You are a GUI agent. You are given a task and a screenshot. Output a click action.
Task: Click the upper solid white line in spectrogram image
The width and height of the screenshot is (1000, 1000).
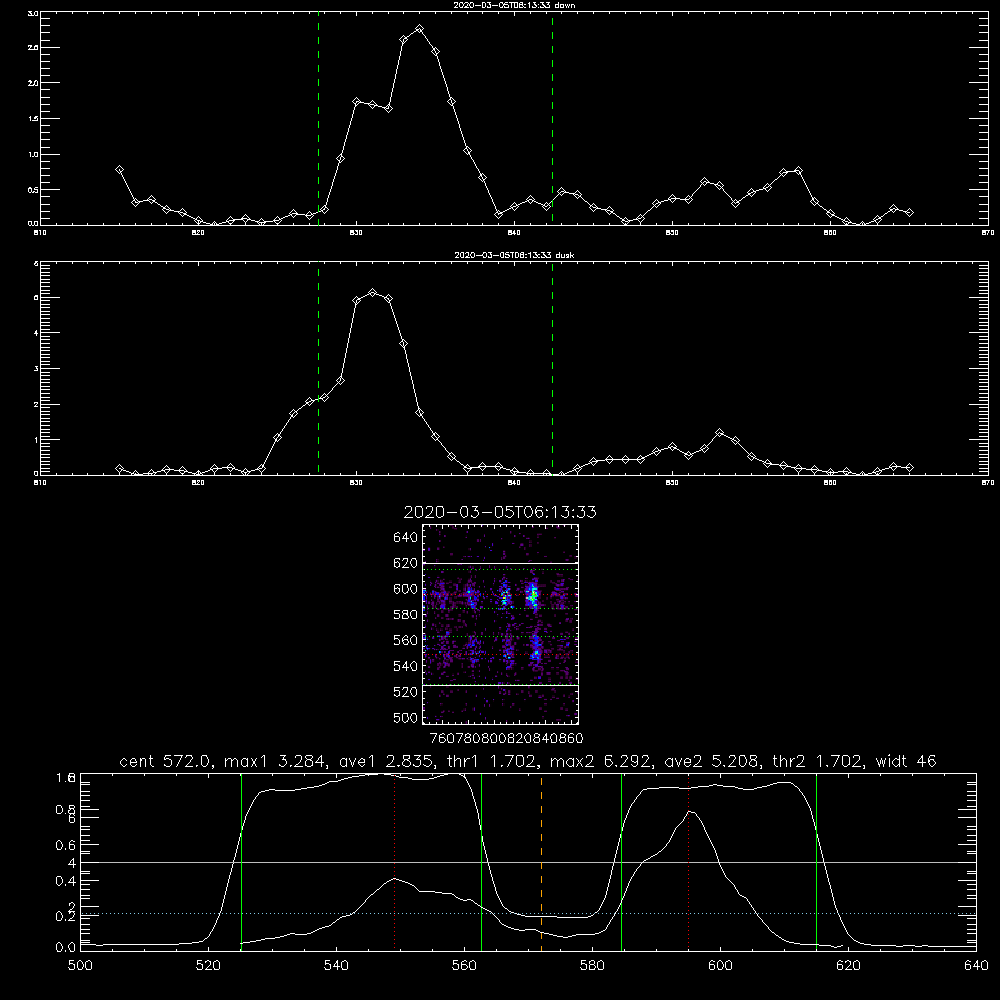(x=500, y=563)
